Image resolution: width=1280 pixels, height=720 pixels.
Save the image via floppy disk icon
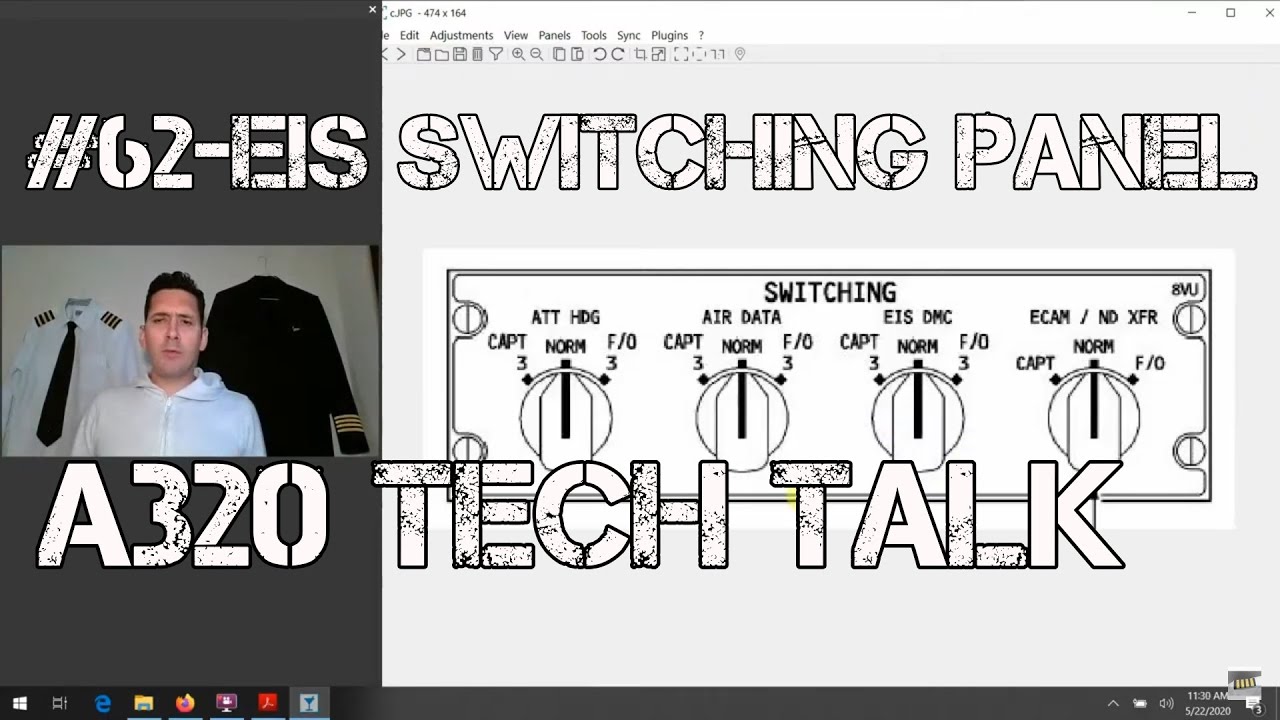tap(460, 54)
